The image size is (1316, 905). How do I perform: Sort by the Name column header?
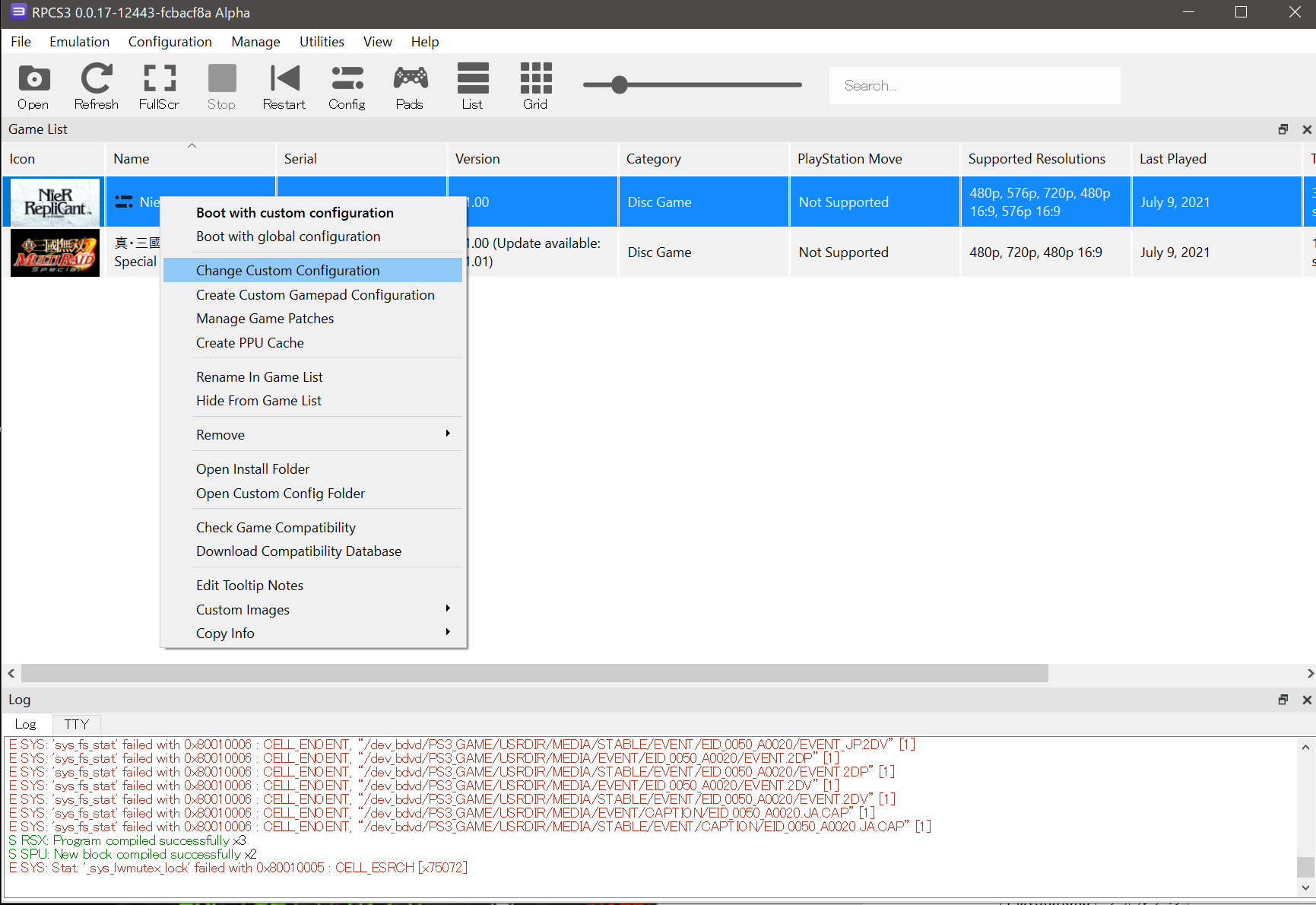[190, 159]
